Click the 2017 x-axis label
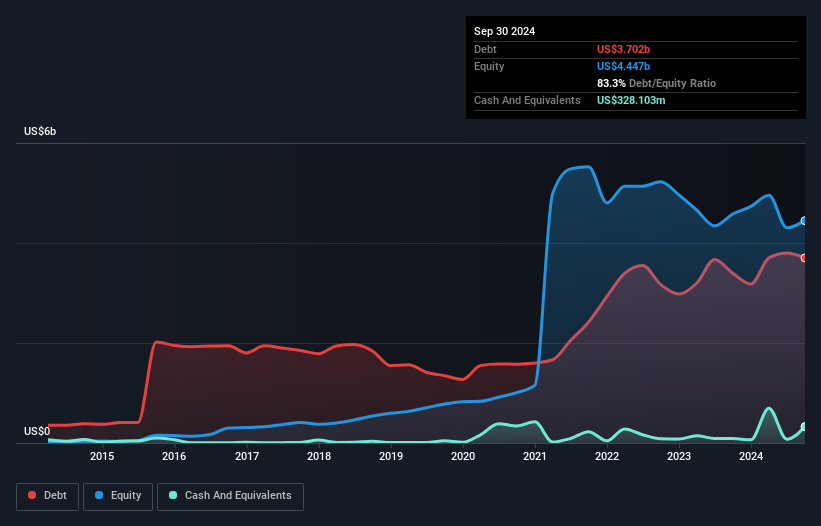The width and height of the screenshot is (821, 526). coord(247,456)
